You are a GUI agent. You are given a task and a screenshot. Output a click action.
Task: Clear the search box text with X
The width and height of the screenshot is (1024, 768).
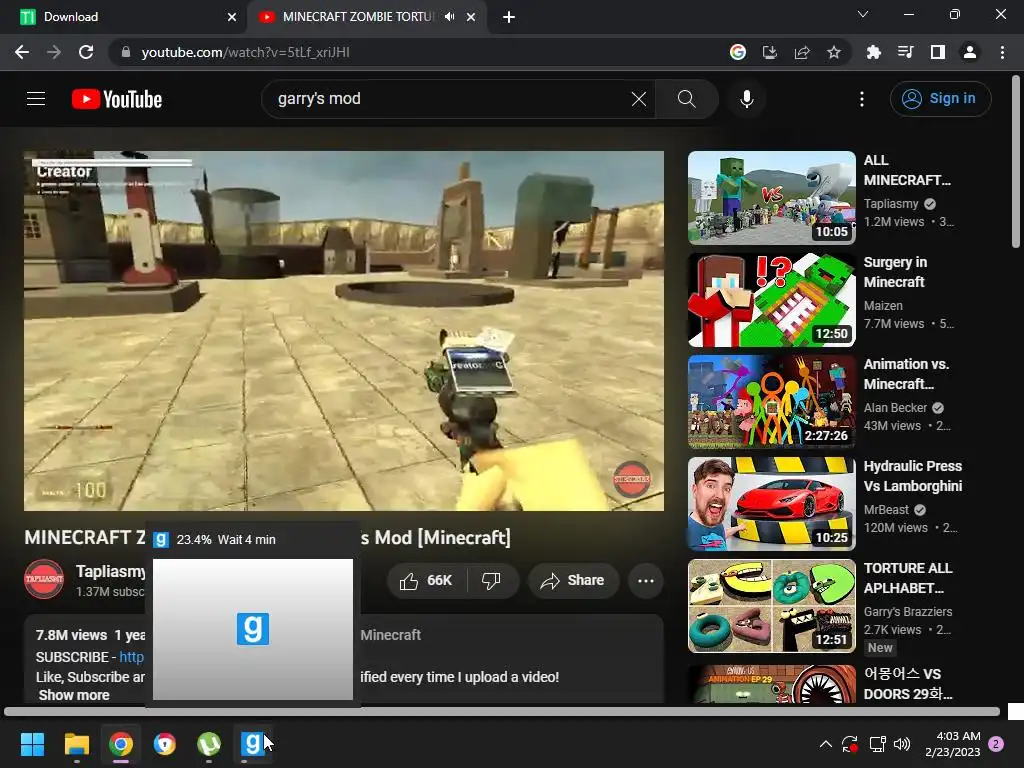click(x=639, y=99)
